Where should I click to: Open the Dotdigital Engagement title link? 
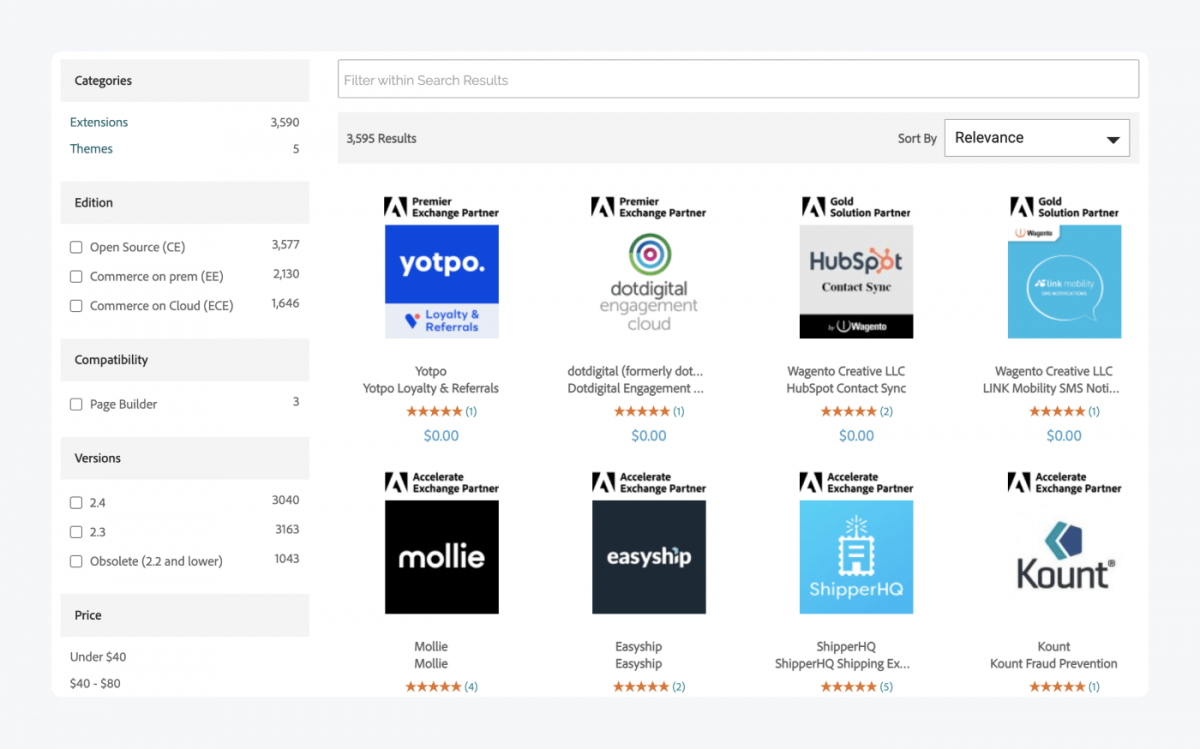coord(636,388)
